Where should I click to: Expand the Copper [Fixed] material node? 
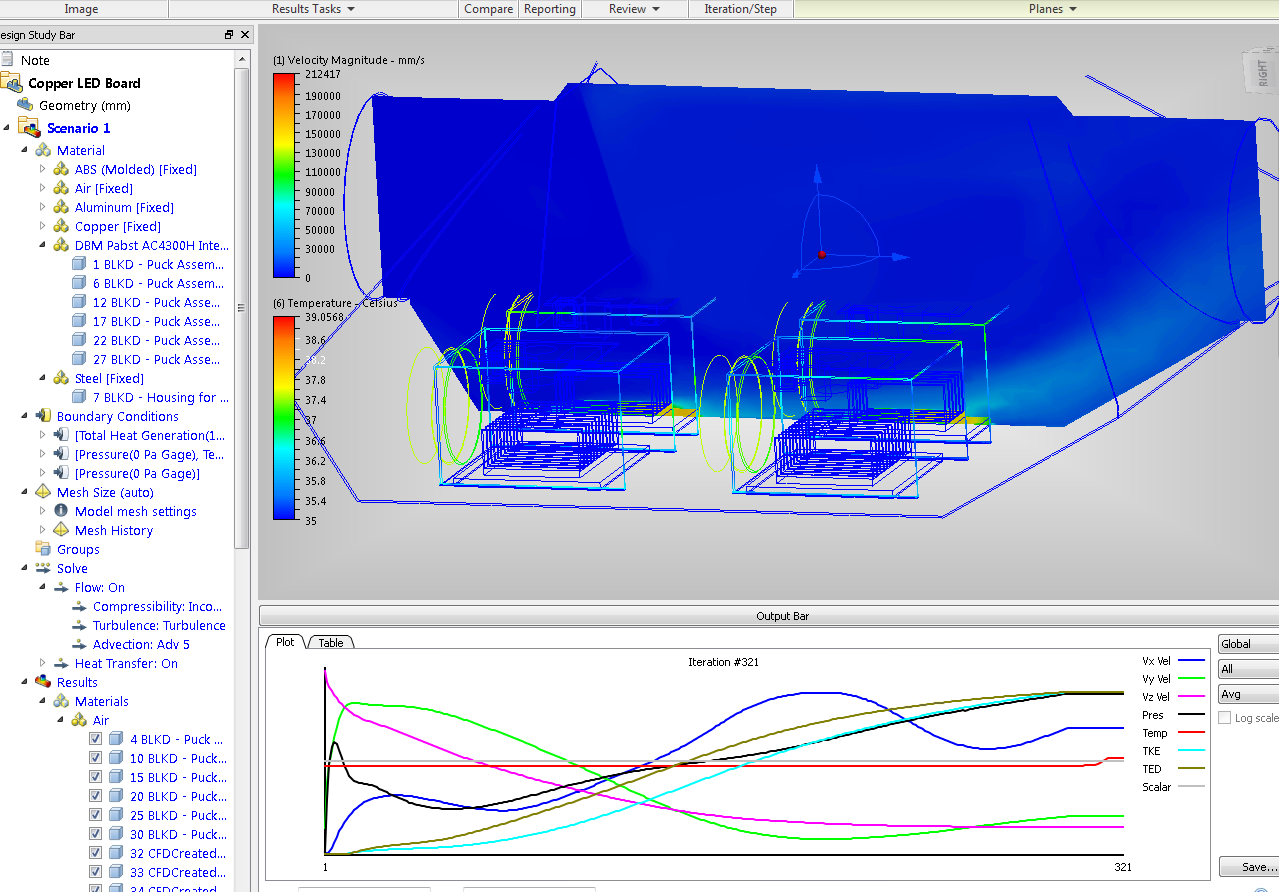tap(41, 226)
